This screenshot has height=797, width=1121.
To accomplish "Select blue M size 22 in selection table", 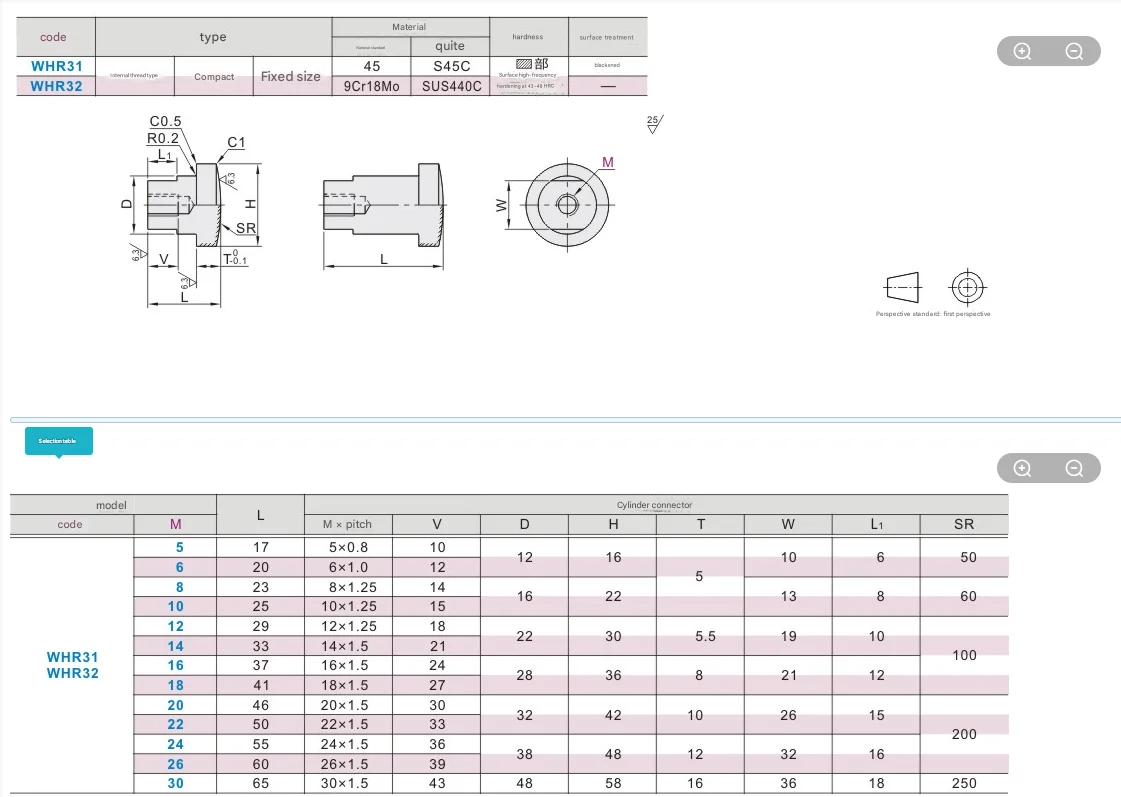I will [x=175, y=725].
